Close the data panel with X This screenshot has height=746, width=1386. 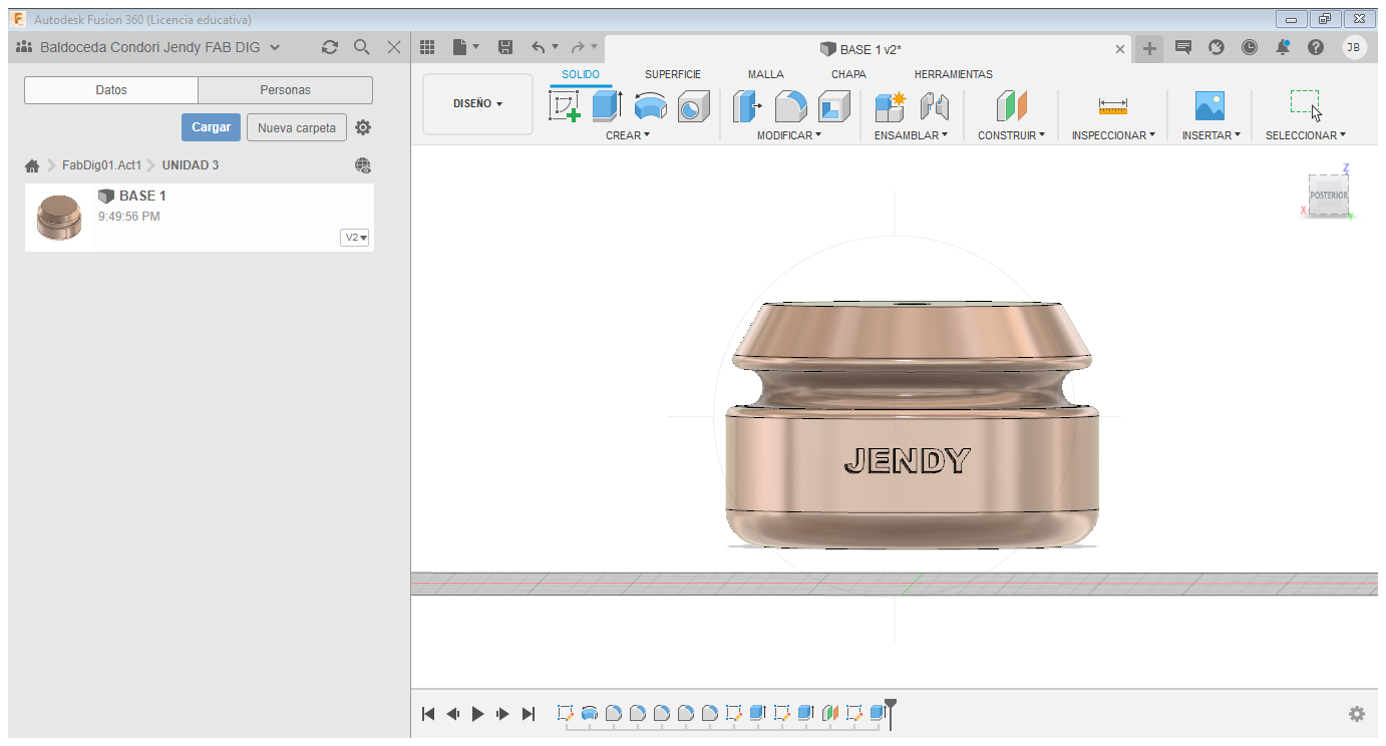[394, 47]
